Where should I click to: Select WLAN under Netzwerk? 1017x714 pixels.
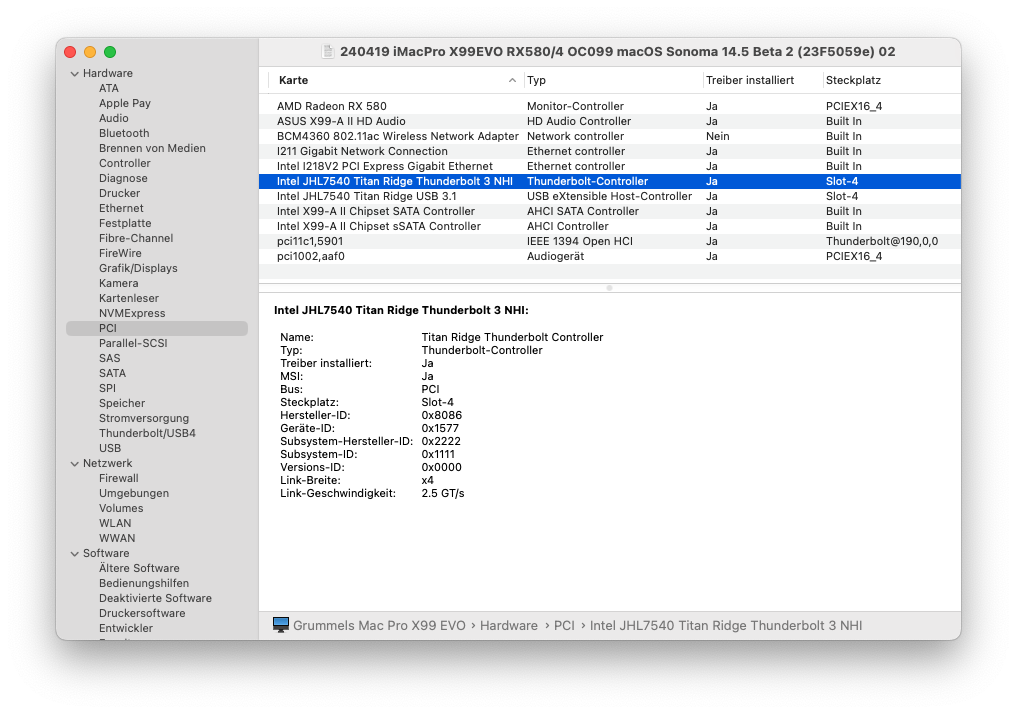coord(115,523)
